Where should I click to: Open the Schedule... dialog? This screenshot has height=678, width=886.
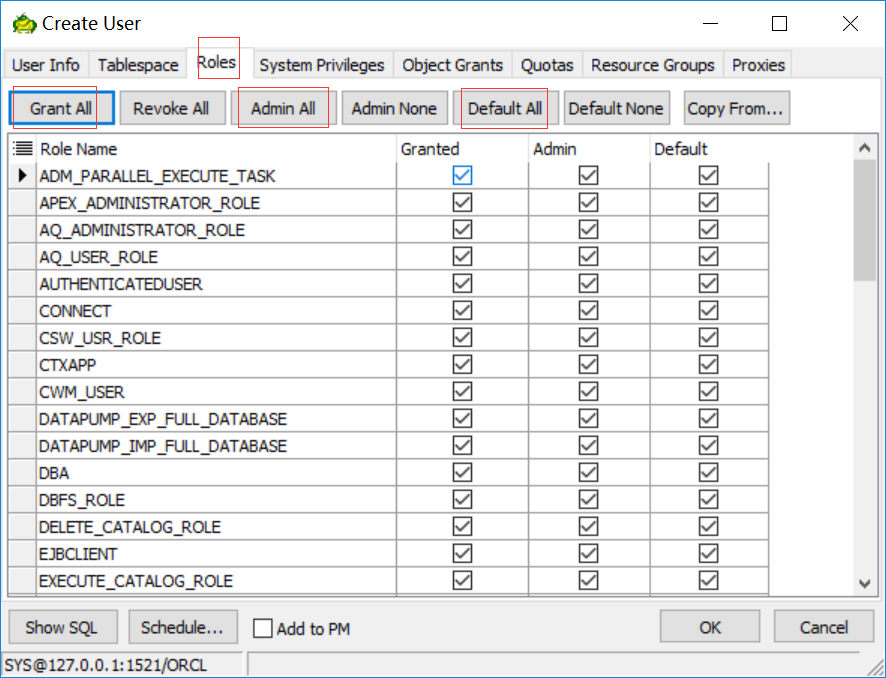[x=183, y=627]
